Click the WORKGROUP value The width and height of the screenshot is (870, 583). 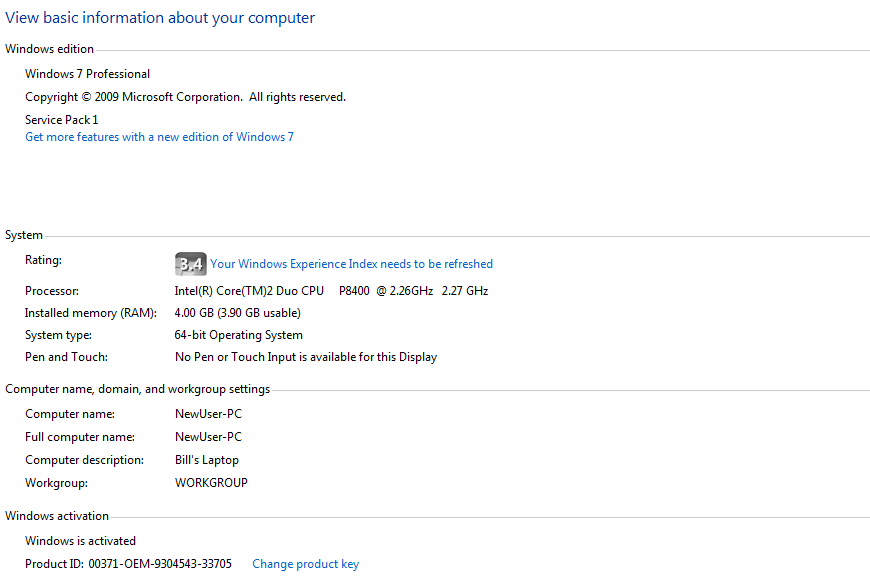click(x=211, y=483)
